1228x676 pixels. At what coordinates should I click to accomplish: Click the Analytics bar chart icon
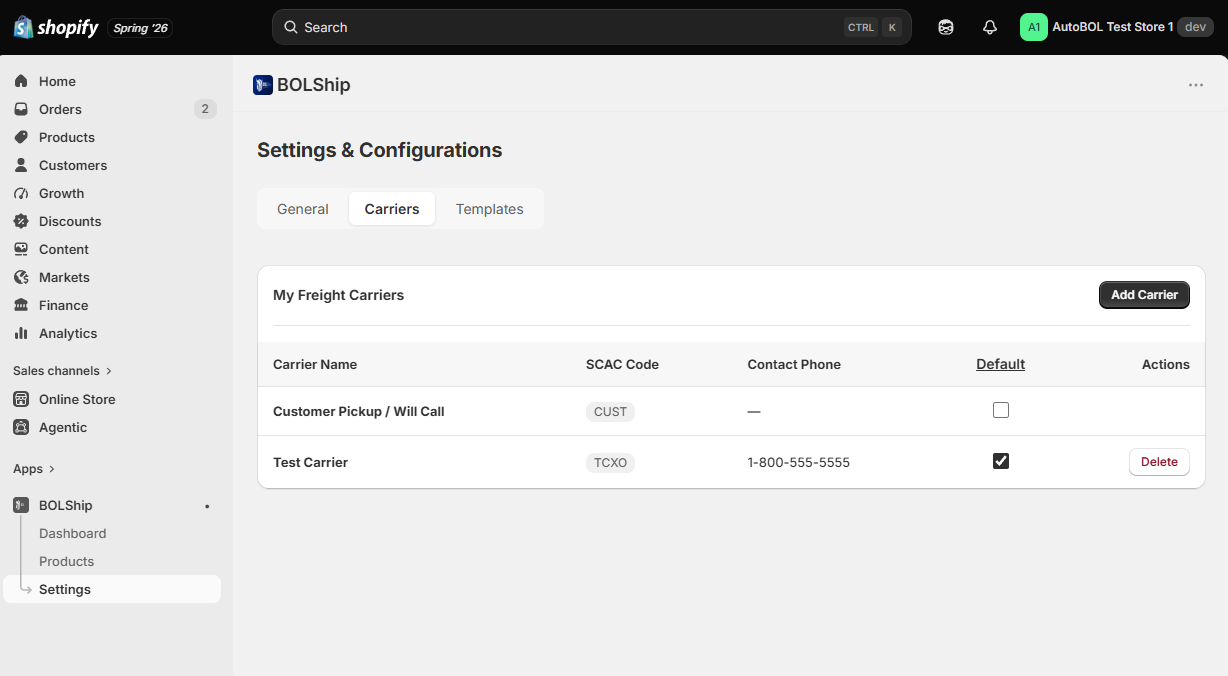[21, 333]
